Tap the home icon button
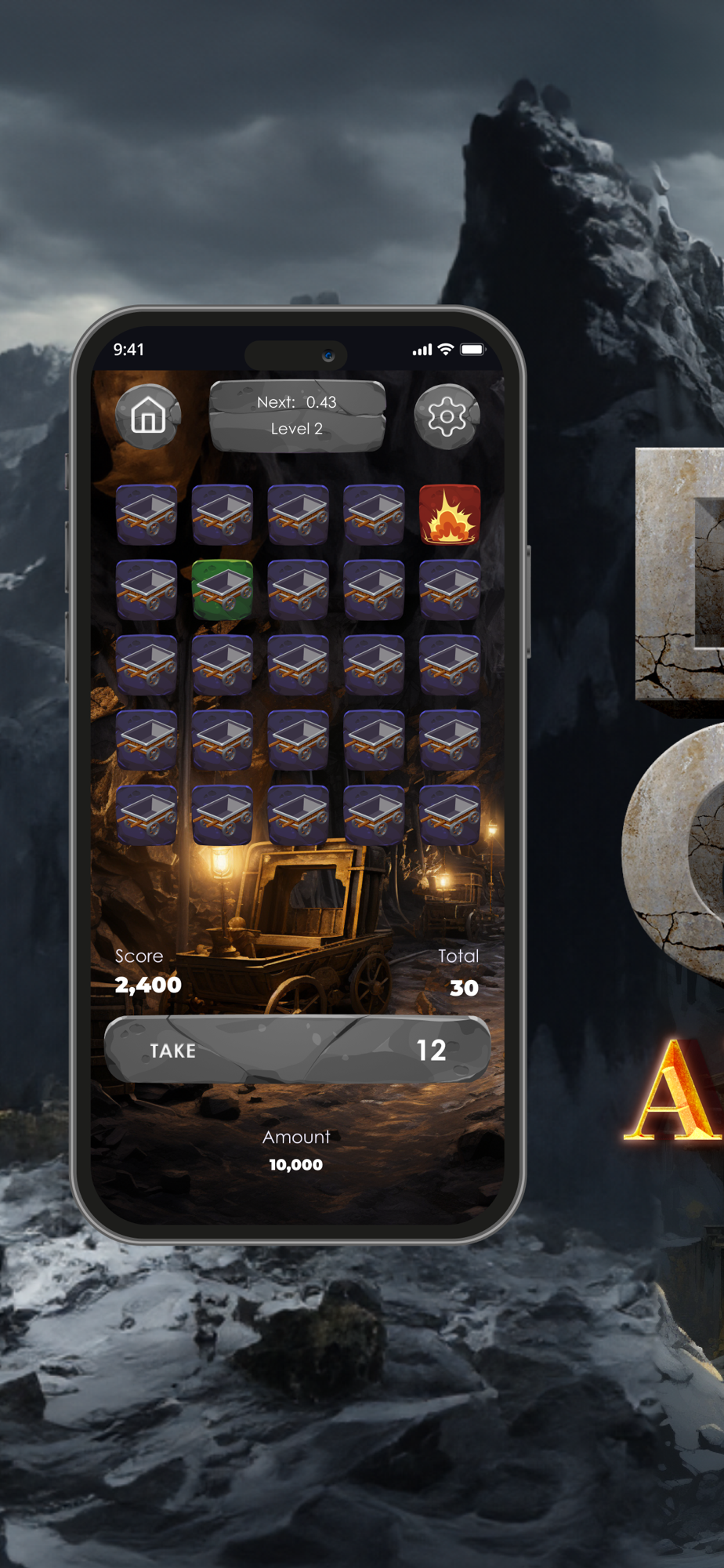Image resolution: width=724 pixels, height=1568 pixels. tap(148, 416)
